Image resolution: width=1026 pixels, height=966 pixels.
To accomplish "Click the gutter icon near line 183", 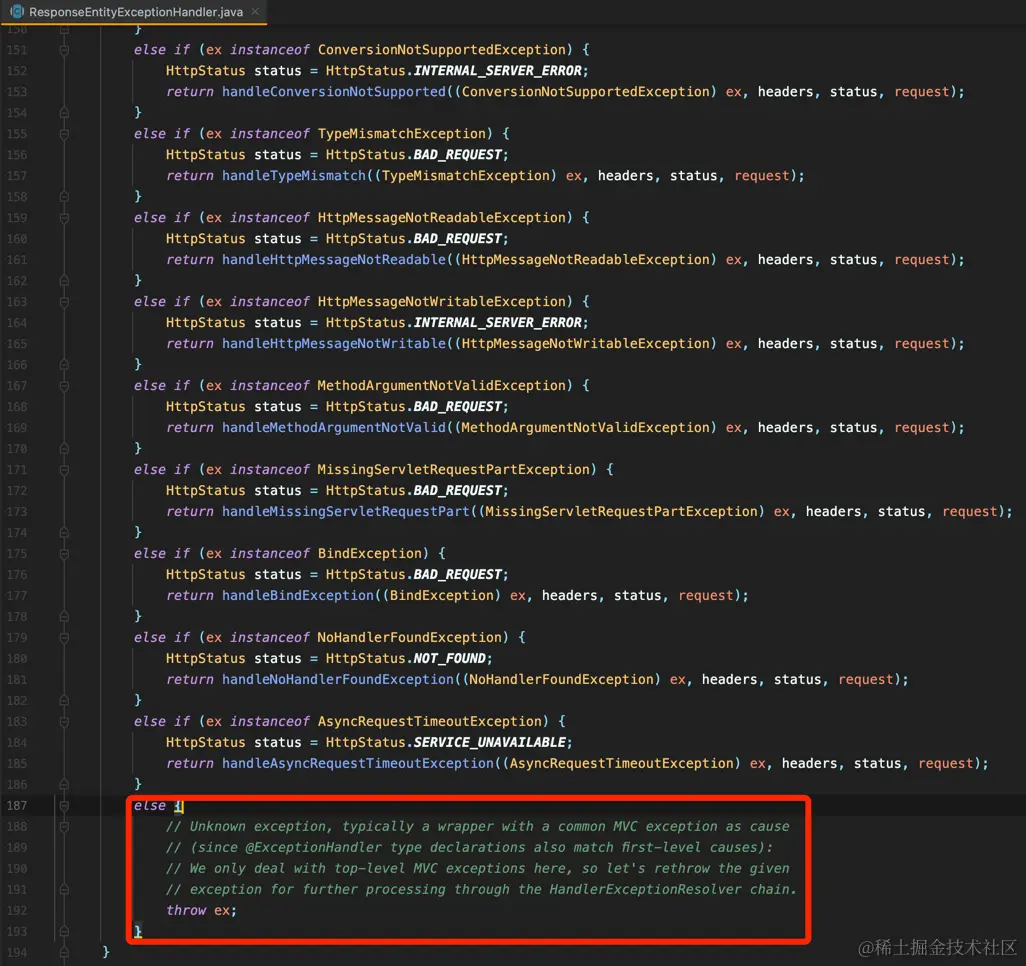I will [63, 721].
